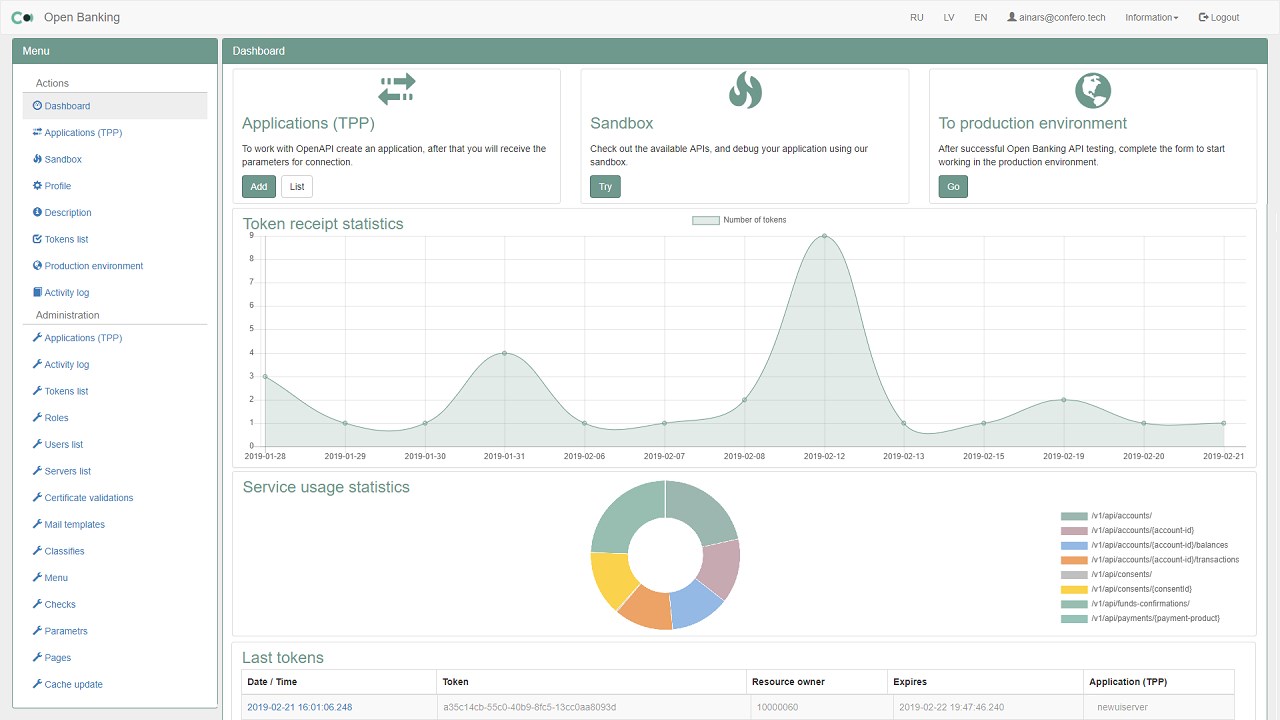1280x720 pixels.
Task: Click the Profile gear icon
Action: [37, 186]
